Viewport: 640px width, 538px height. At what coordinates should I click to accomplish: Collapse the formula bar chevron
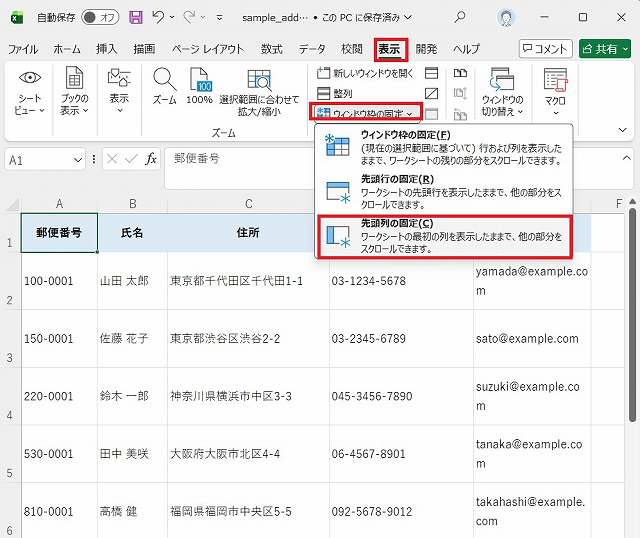pyautogui.click(x=626, y=158)
